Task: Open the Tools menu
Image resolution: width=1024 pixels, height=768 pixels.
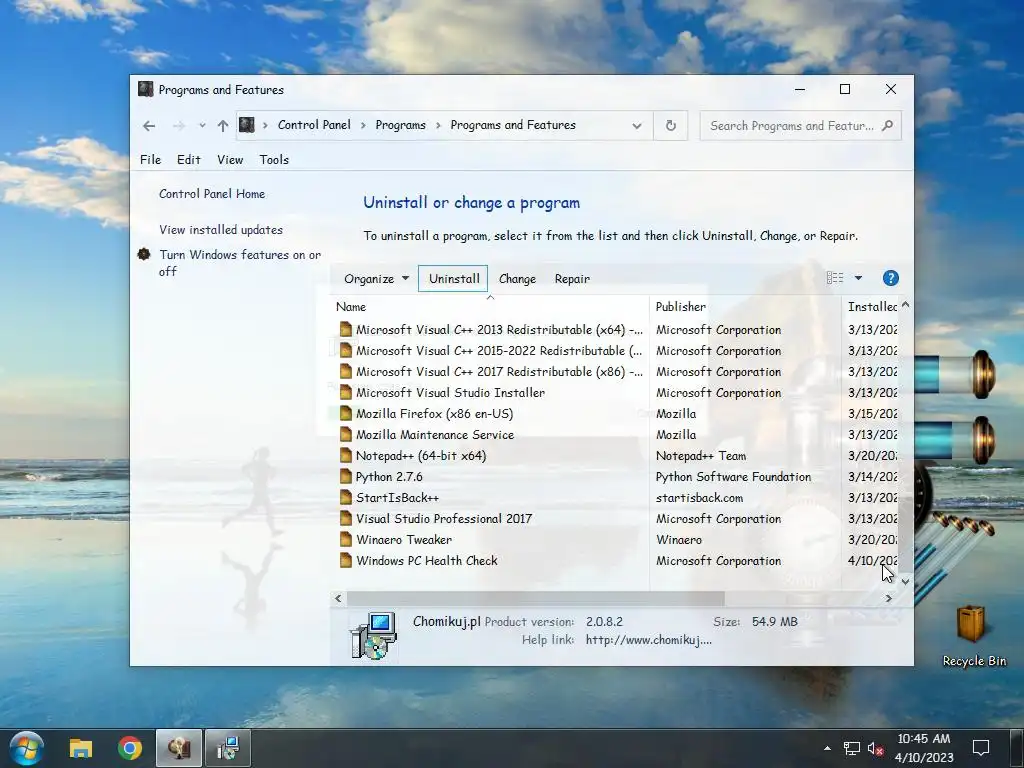Action: point(274,159)
